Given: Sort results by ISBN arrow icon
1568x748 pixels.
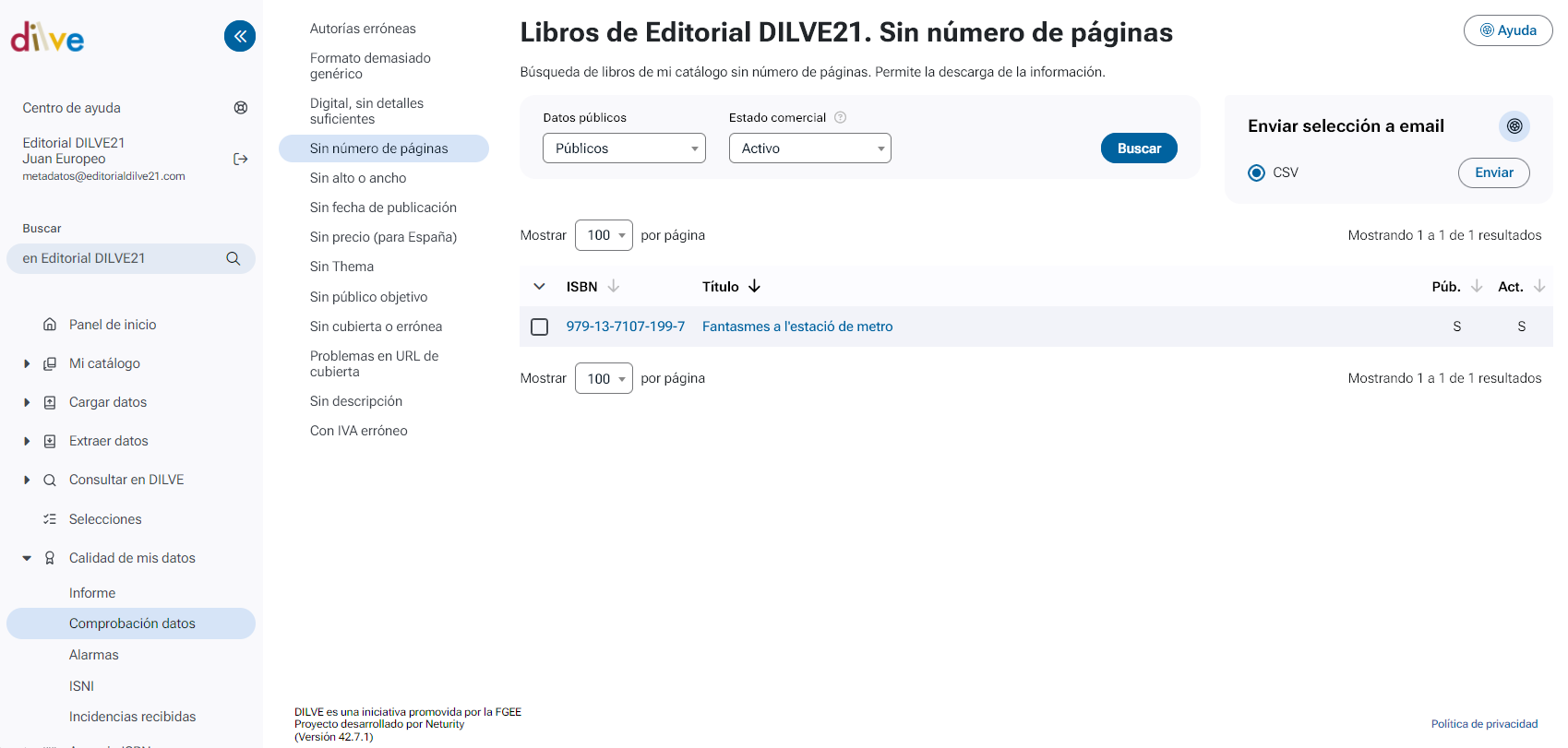Looking at the screenshot, I should tap(614, 287).
